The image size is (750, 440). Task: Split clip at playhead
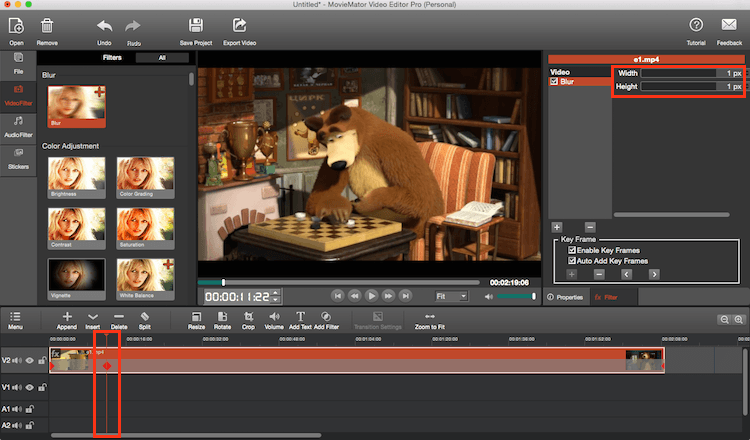[x=144, y=320]
